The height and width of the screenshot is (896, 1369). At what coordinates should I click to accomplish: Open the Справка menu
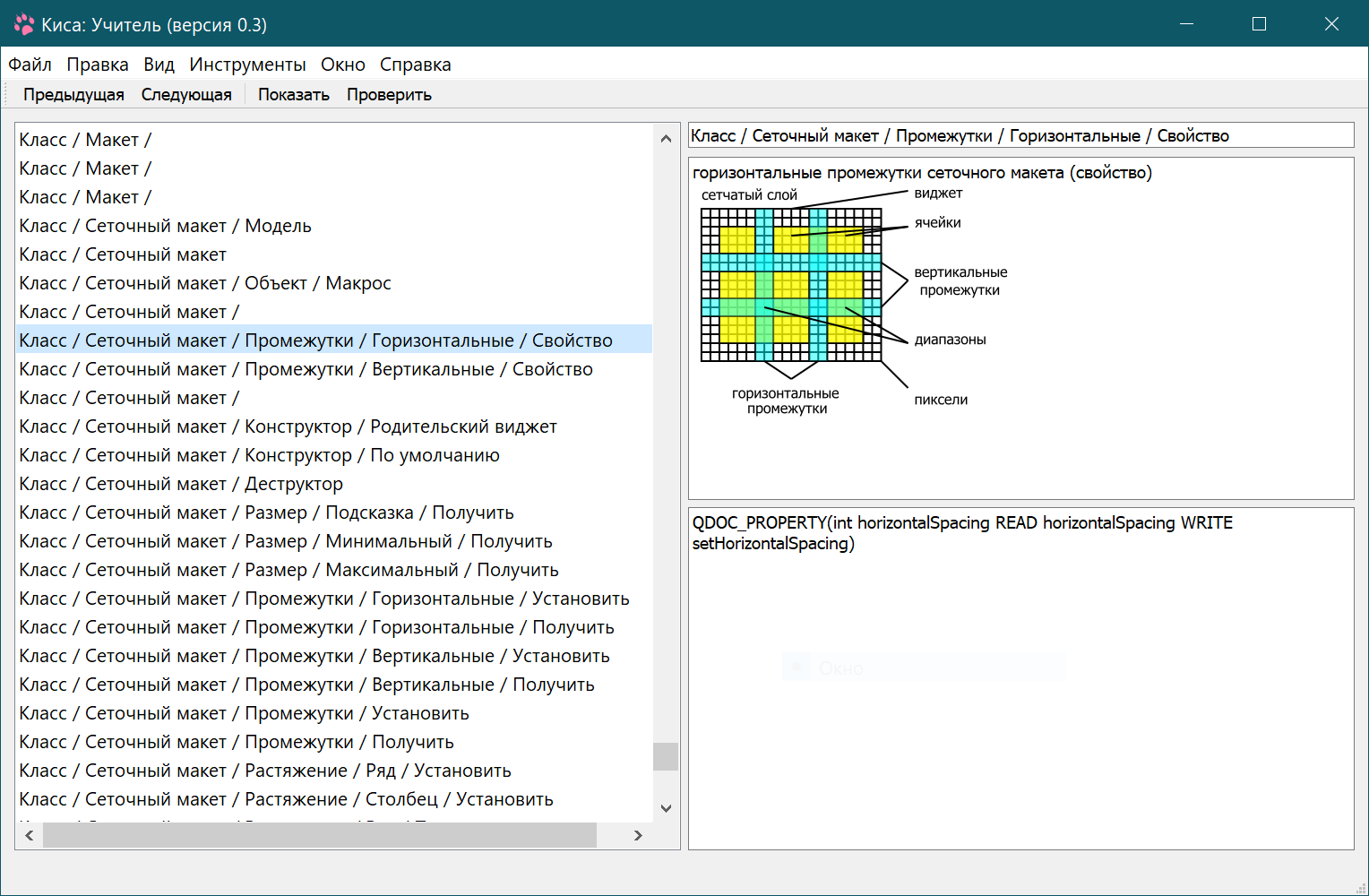pos(415,65)
